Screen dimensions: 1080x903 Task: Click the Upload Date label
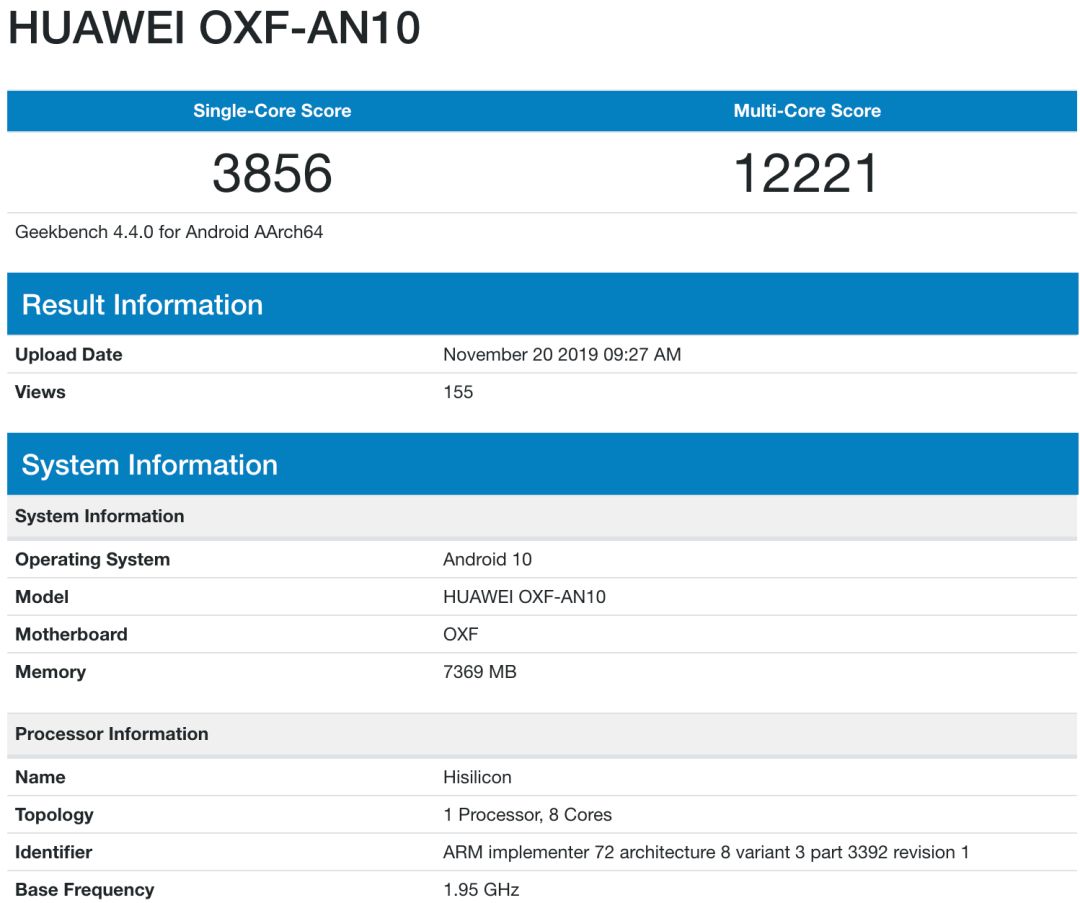click(x=69, y=355)
